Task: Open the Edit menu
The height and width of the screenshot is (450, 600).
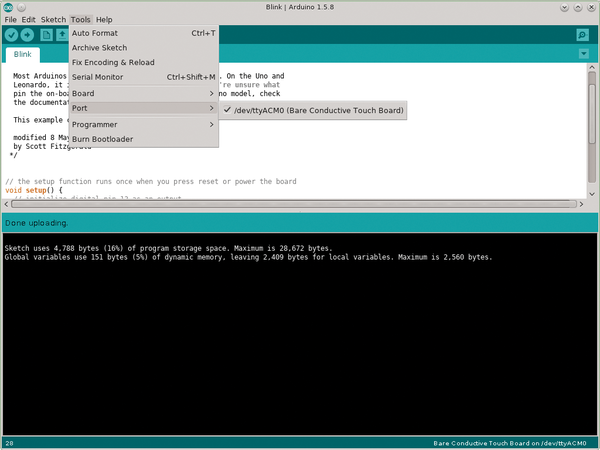Action: click(28, 20)
